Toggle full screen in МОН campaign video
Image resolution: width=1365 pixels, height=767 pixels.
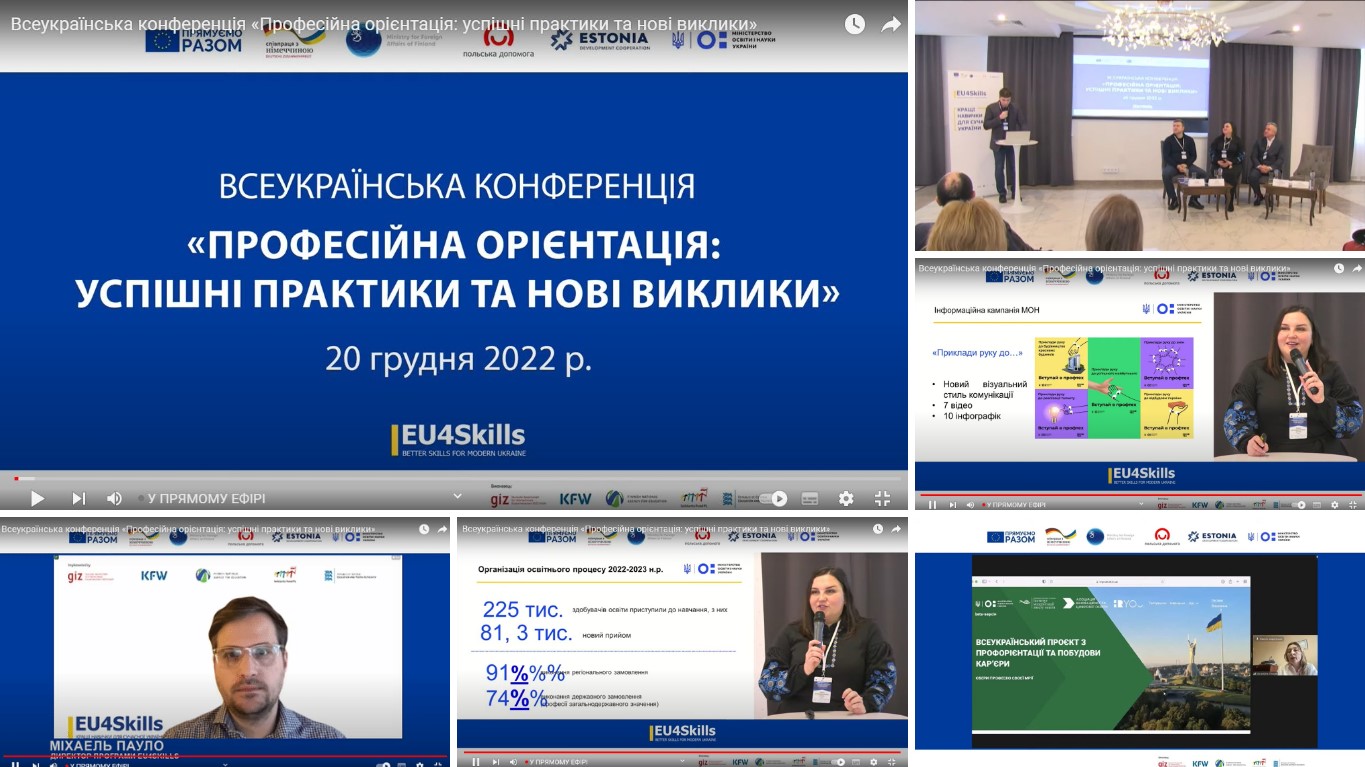pyautogui.click(x=1353, y=505)
